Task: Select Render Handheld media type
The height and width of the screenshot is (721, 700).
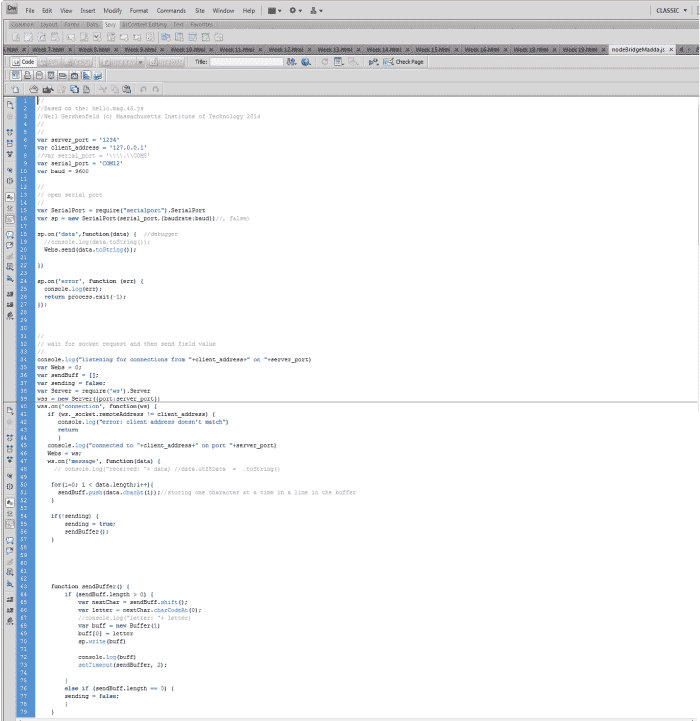Action: pyautogui.click(x=39, y=75)
